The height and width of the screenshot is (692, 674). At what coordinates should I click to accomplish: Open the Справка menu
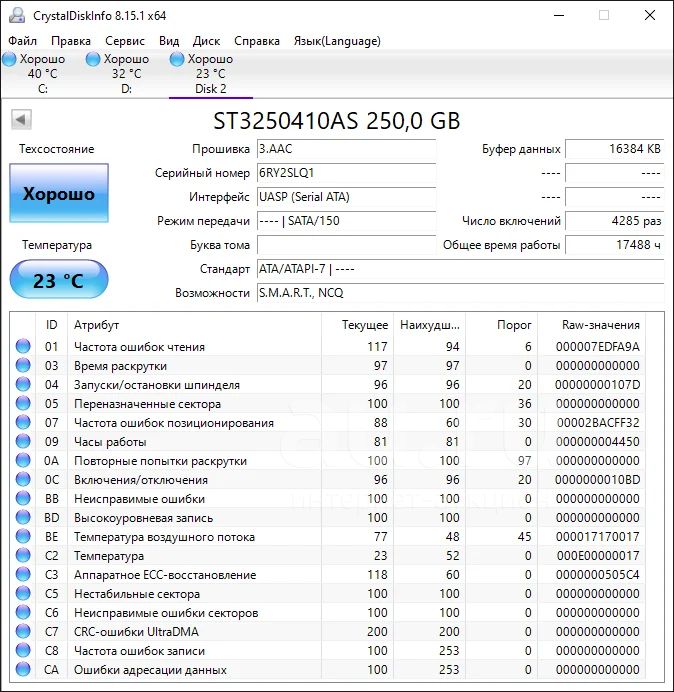tap(257, 41)
